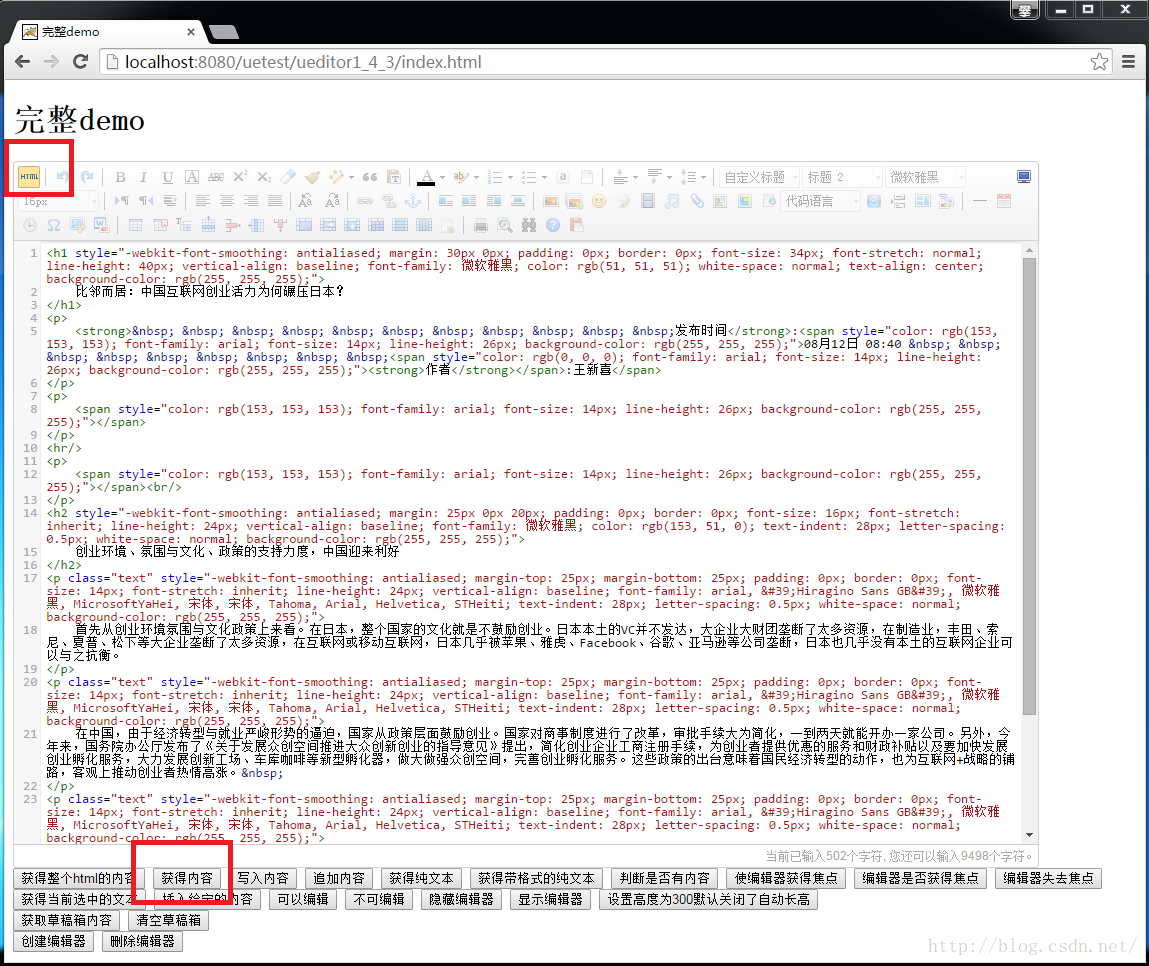Click the insert video film icon
The image size is (1149, 966).
coord(648,201)
